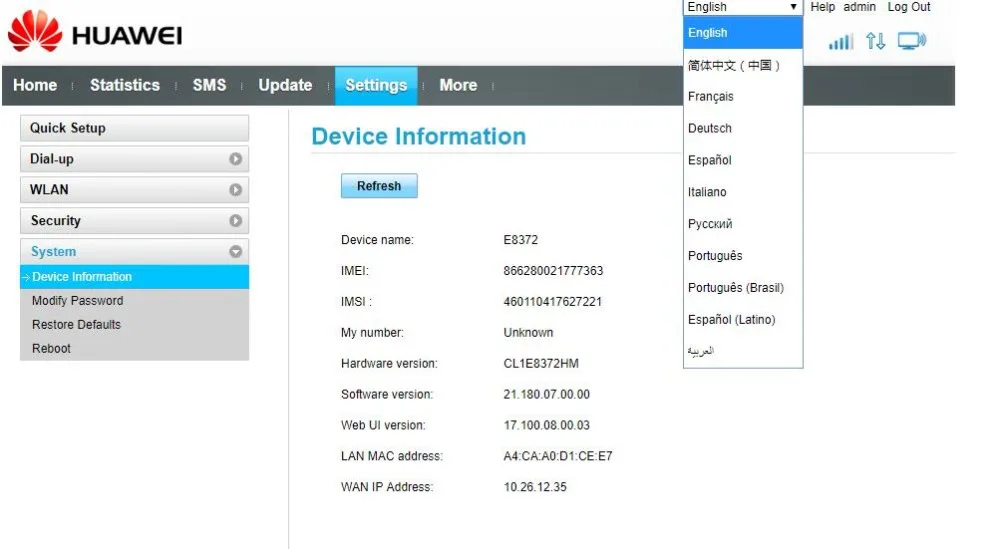The image size is (1000, 549).
Task: Choose Русский language option
Action: pyautogui.click(x=743, y=224)
